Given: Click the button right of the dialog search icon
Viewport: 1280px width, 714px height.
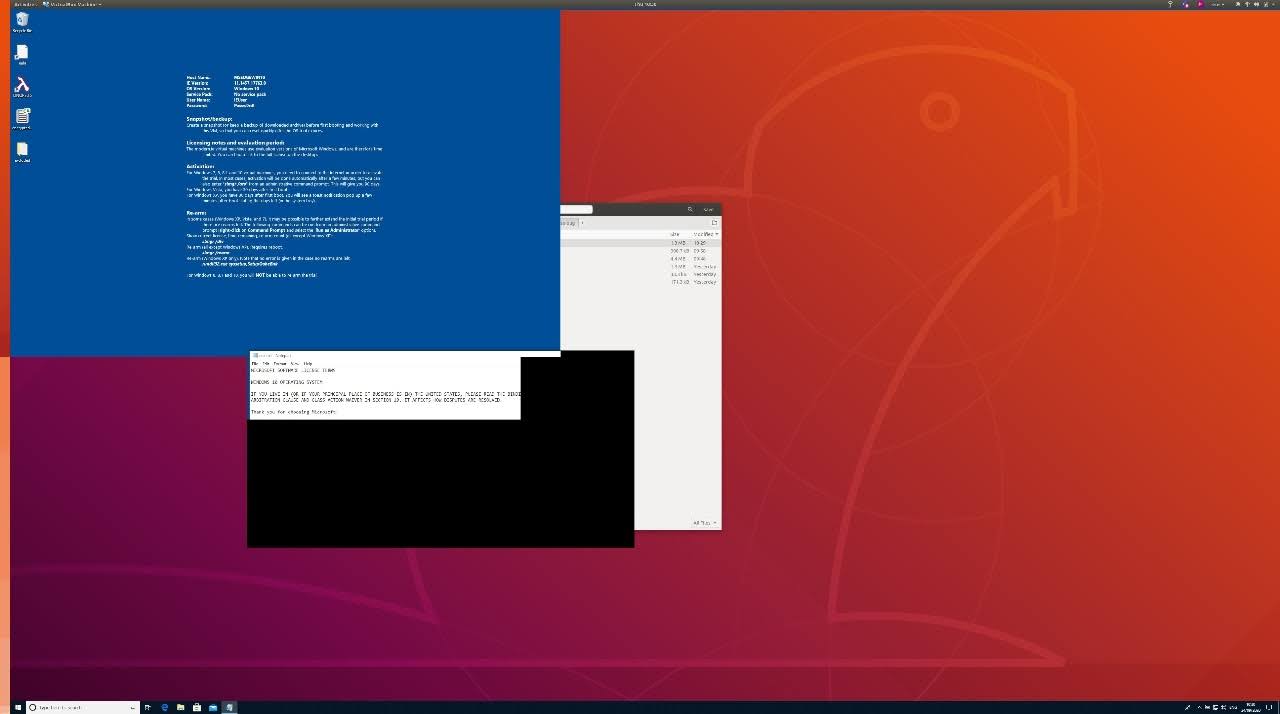Looking at the screenshot, I should pyautogui.click(x=708, y=209).
